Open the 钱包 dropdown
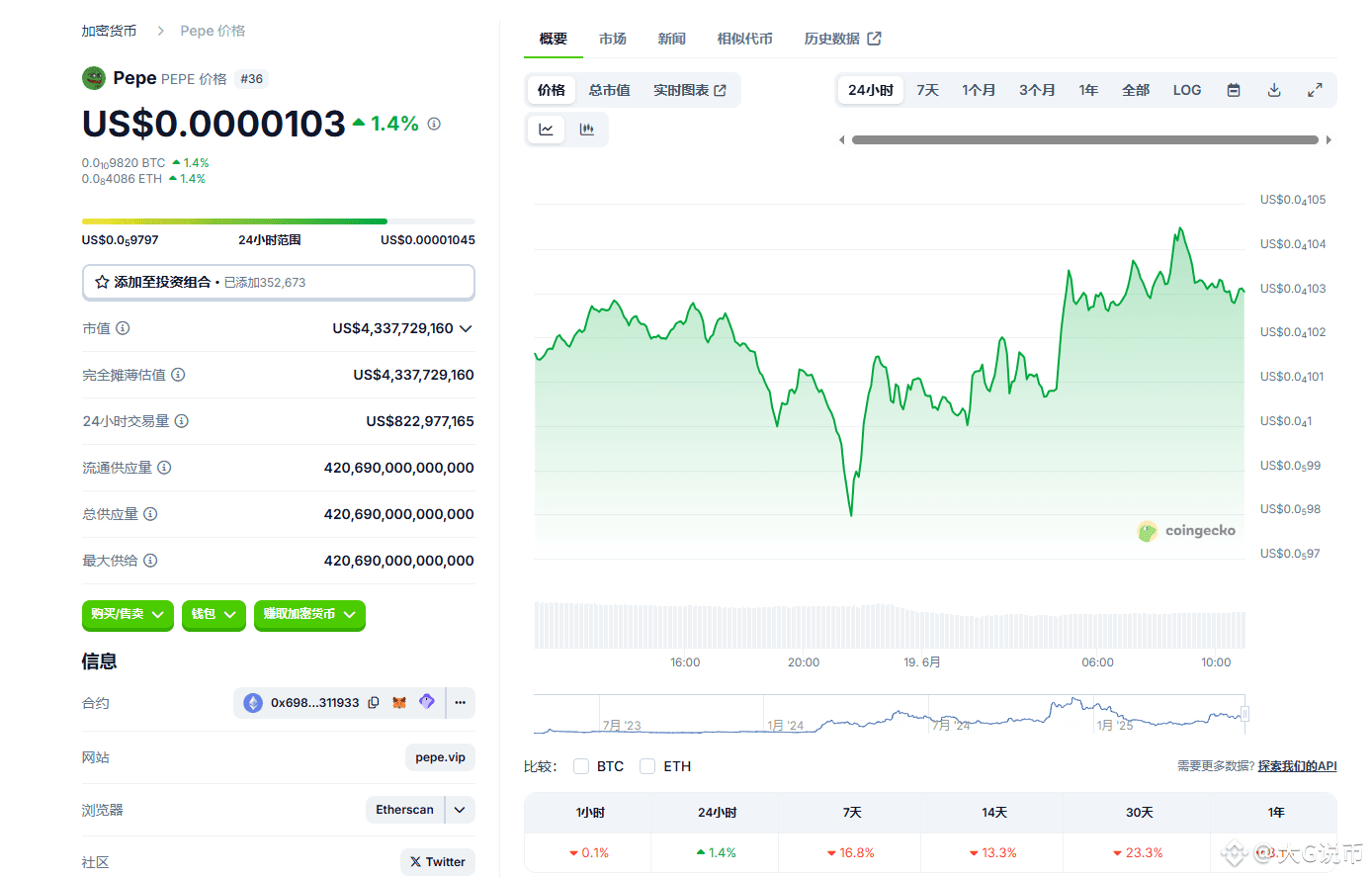Image resolution: width=1372 pixels, height=878 pixels. pyautogui.click(x=214, y=614)
